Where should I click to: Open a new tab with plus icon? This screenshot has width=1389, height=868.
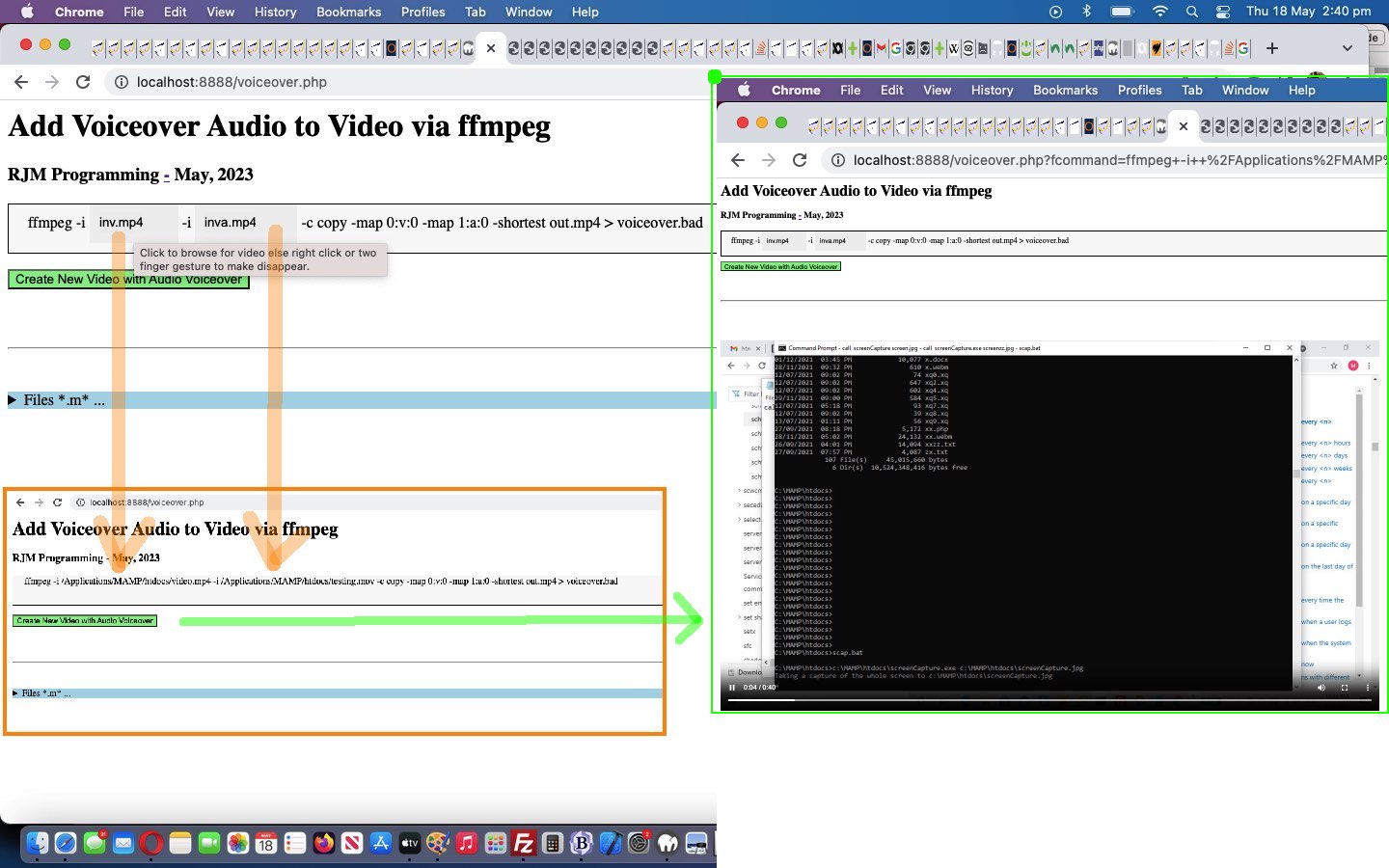[1271, 48]
